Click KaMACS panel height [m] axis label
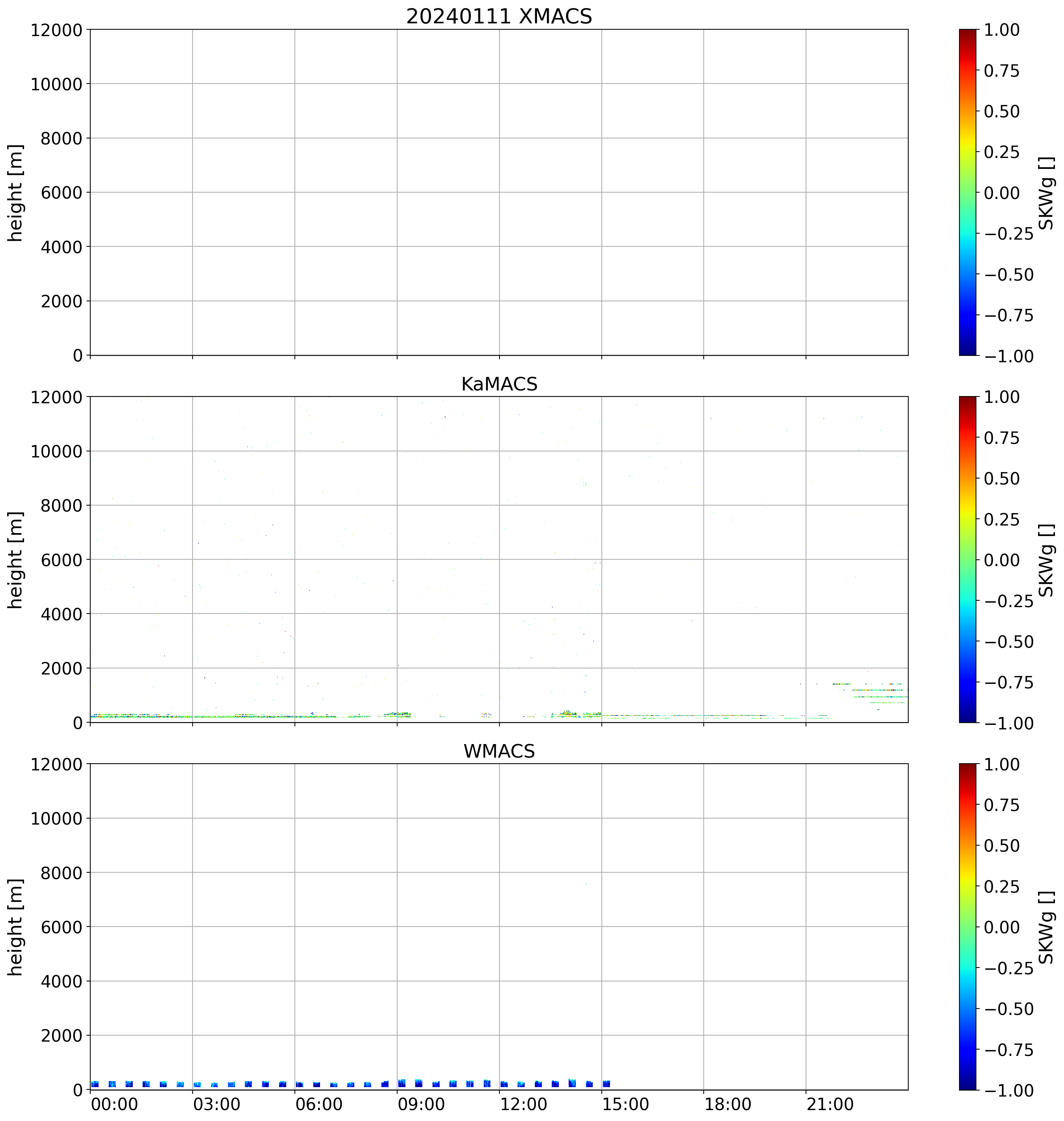Screen dimensions: 1064x1121 click(x=16, y=560)
